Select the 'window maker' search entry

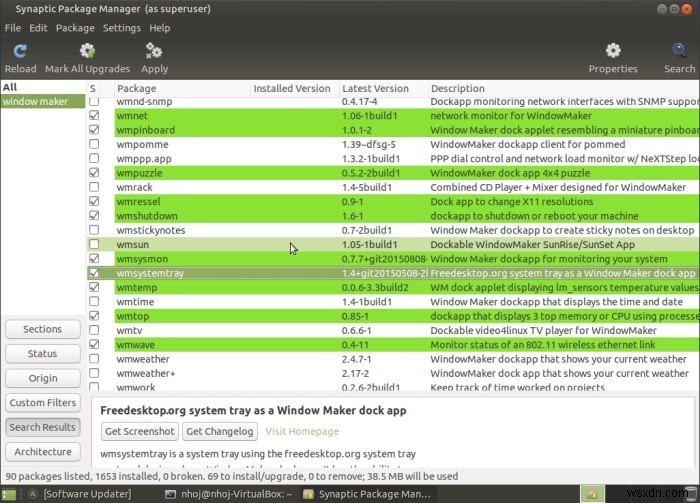43,101
